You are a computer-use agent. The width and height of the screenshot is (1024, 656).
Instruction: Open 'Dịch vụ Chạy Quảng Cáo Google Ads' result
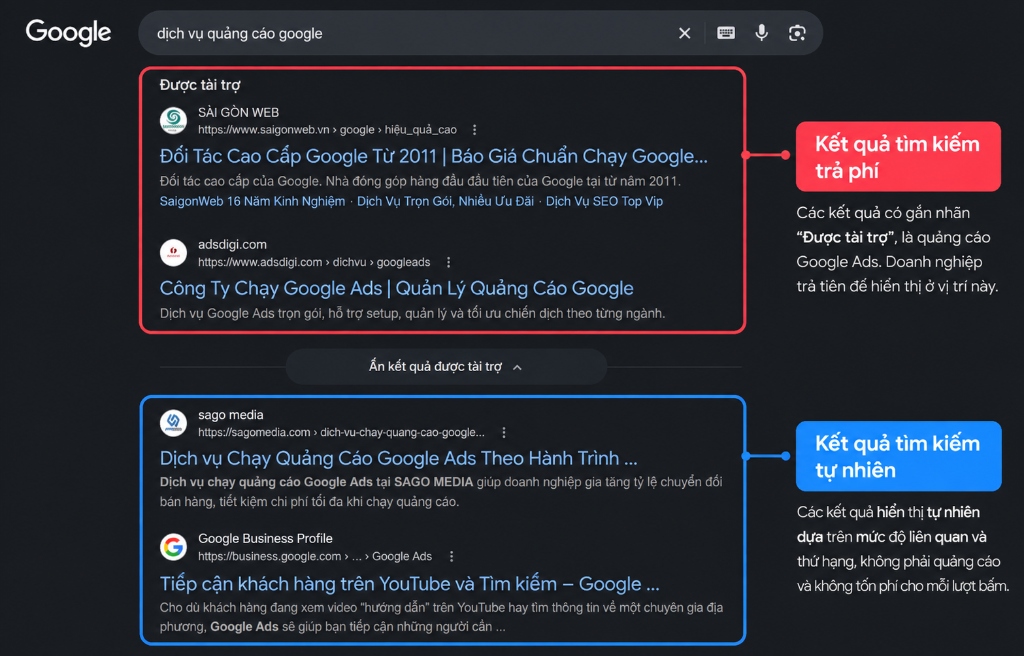398,458
